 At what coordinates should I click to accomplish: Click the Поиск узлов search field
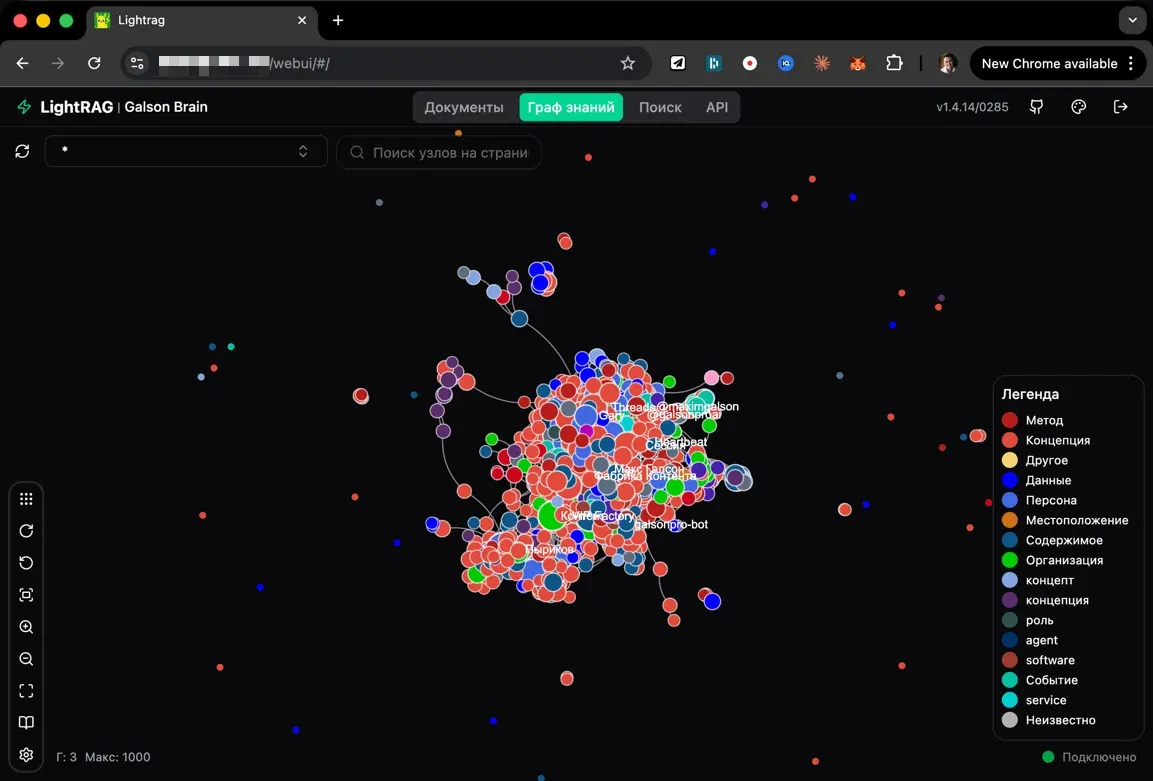point(449,153)
